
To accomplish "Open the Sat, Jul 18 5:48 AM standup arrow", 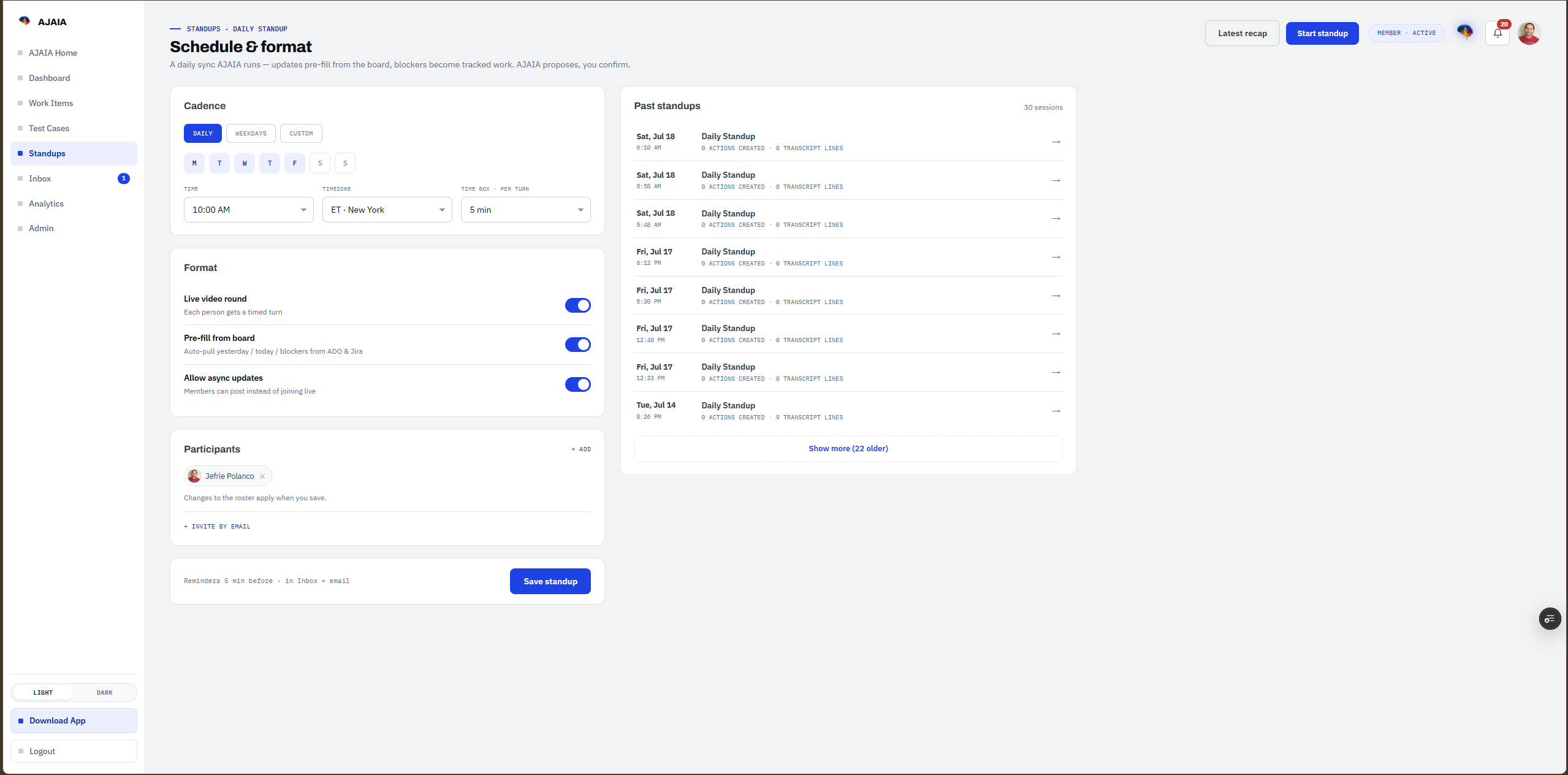I will click(x=1056, y=218).
